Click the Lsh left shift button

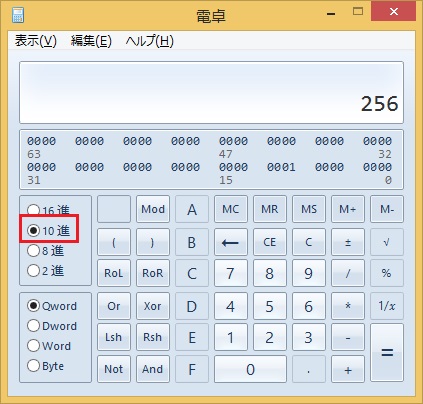[x=114, y=337]
